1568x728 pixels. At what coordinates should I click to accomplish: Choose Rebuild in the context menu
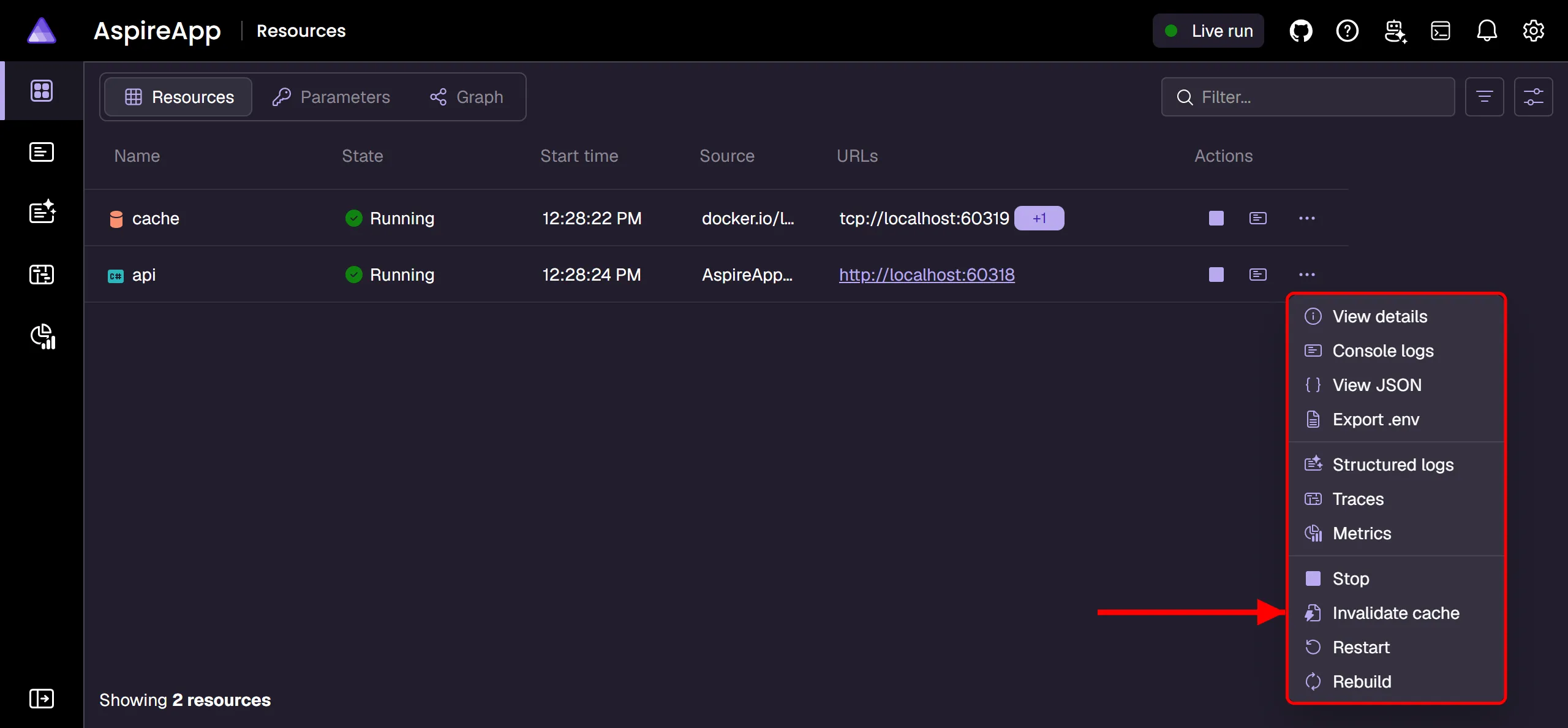[x=1396, y=681]
